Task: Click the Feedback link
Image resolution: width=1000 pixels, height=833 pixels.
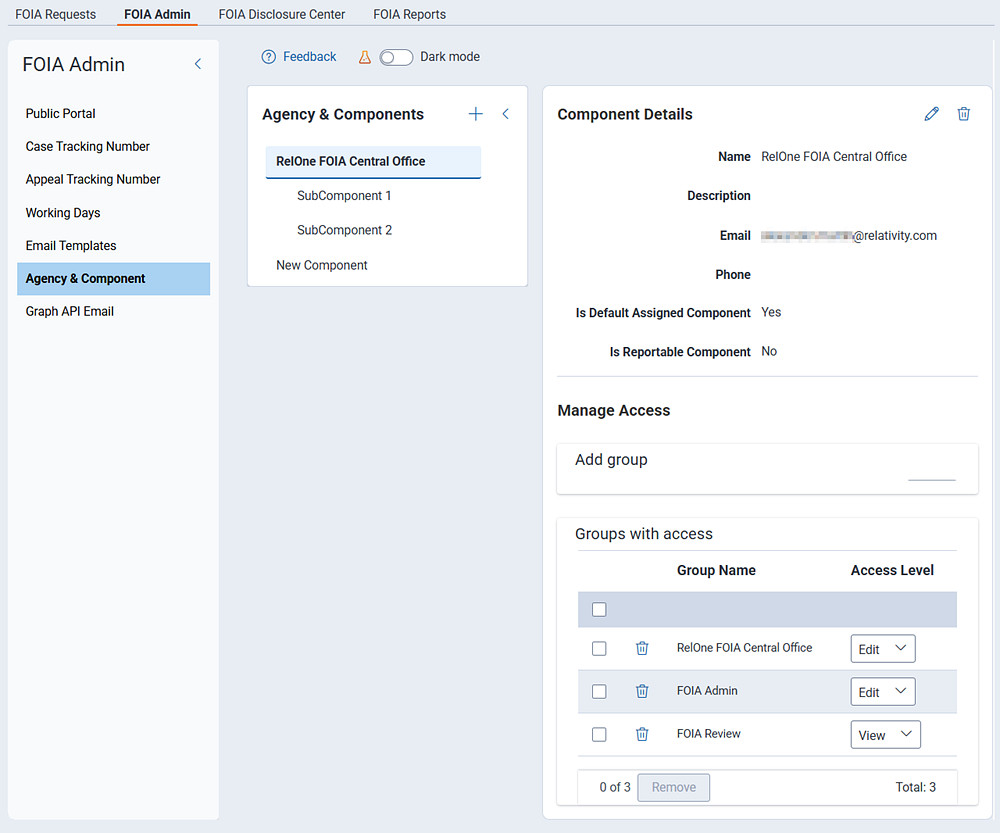Action: 309,57
